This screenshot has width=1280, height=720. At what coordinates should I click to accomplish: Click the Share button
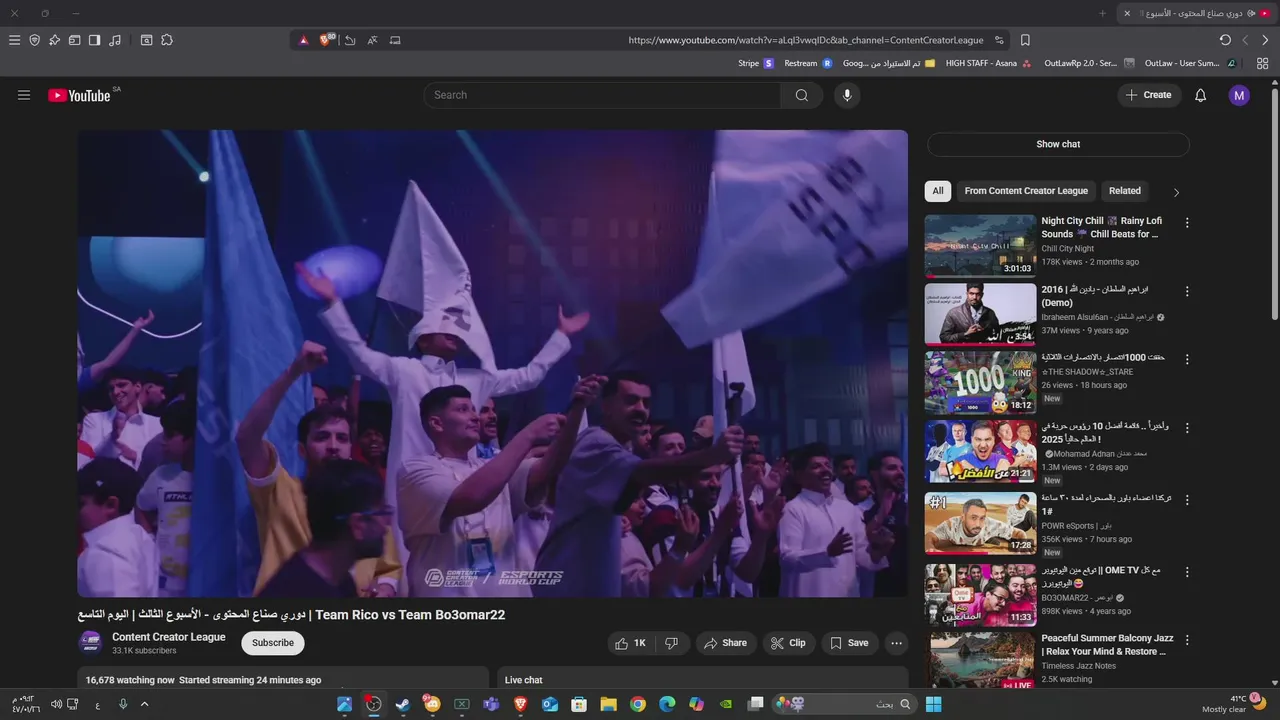[725, 643]
